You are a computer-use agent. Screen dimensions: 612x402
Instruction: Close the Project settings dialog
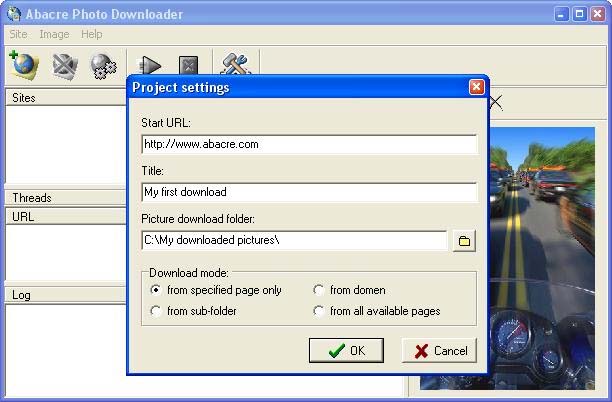pos(476,87)
